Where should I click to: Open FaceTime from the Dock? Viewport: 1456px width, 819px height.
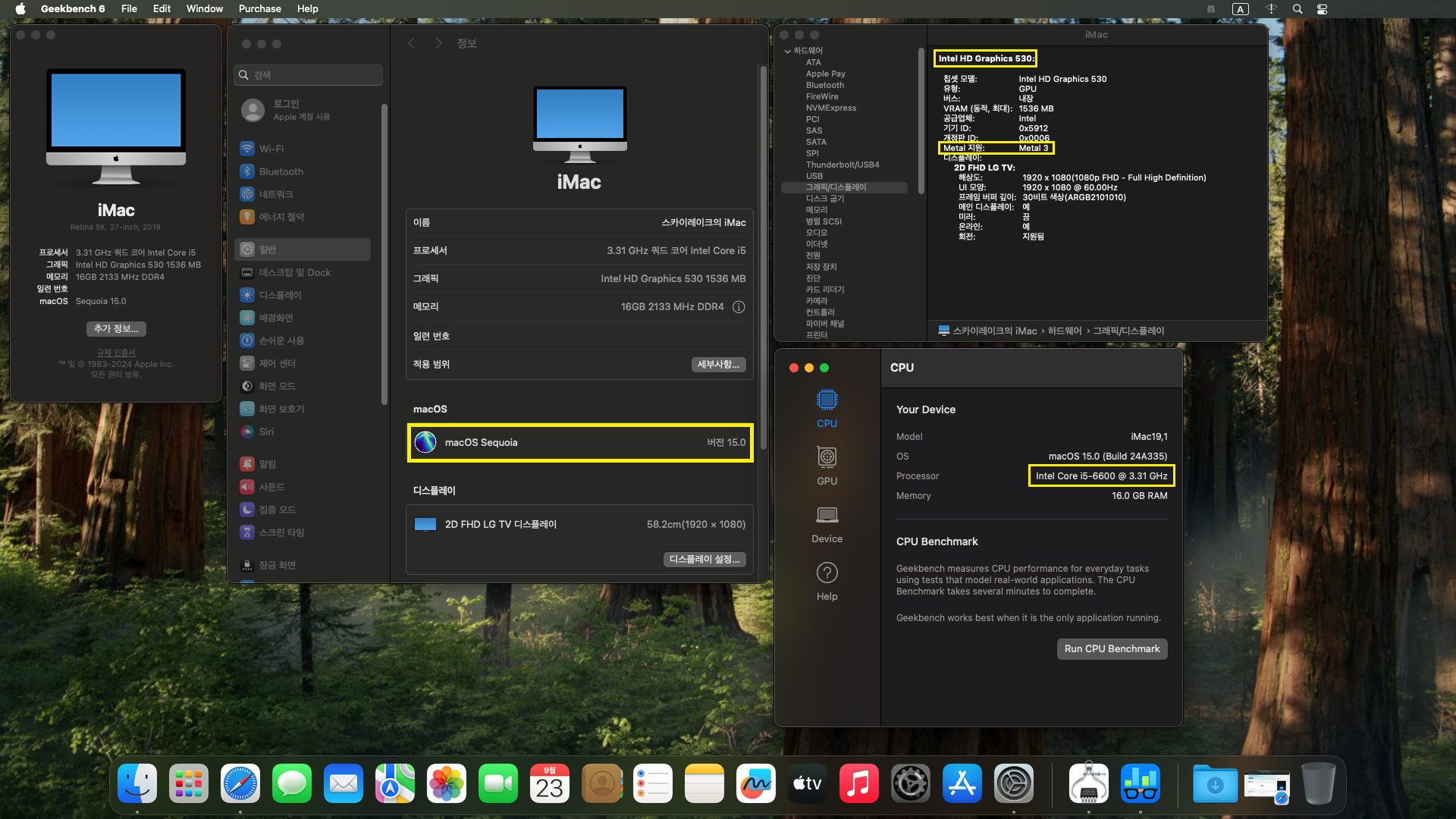[x=498, y=783]
